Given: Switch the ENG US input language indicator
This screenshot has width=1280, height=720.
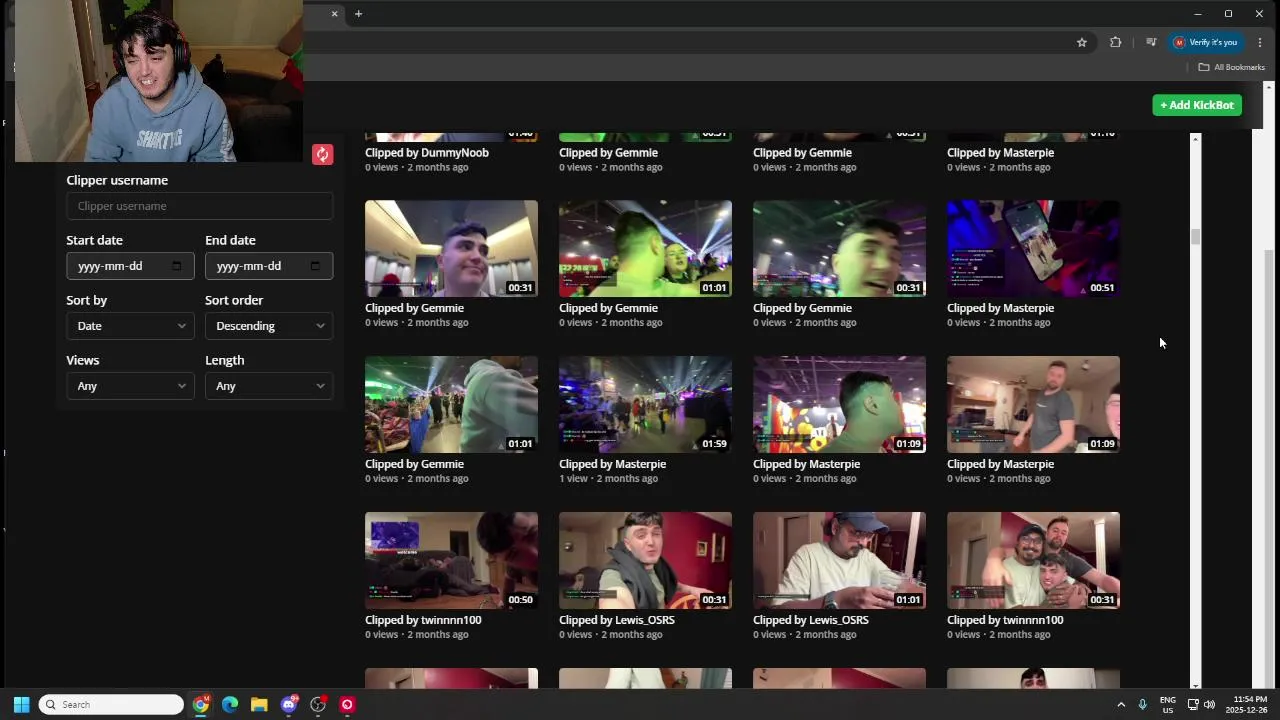Looking at the screenshot, I should (1167, 704).
